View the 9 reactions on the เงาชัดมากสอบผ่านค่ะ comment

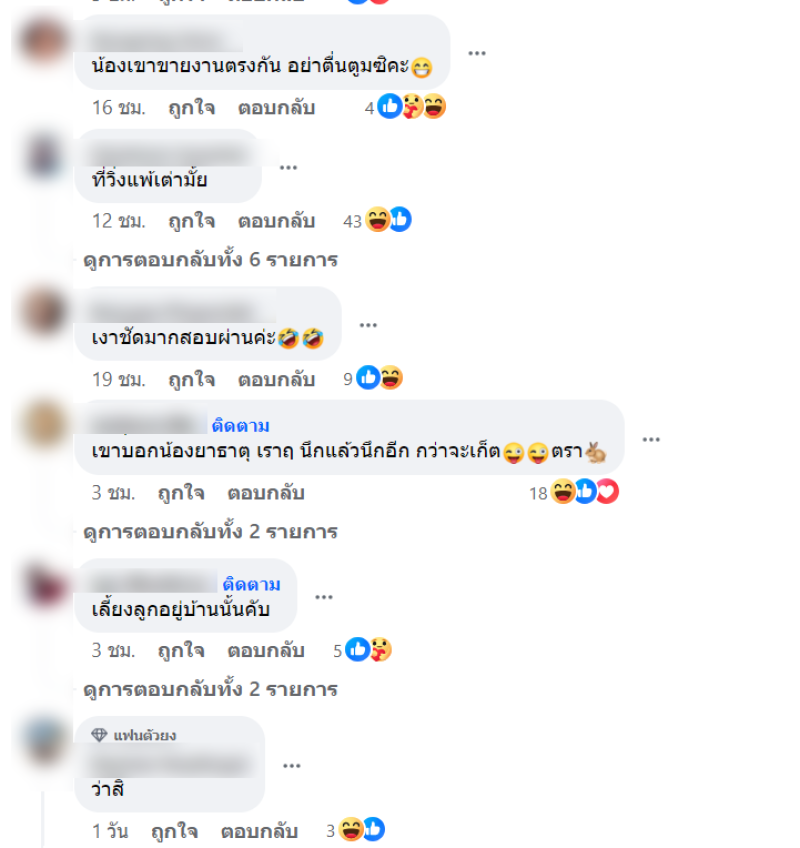point(373,378)
